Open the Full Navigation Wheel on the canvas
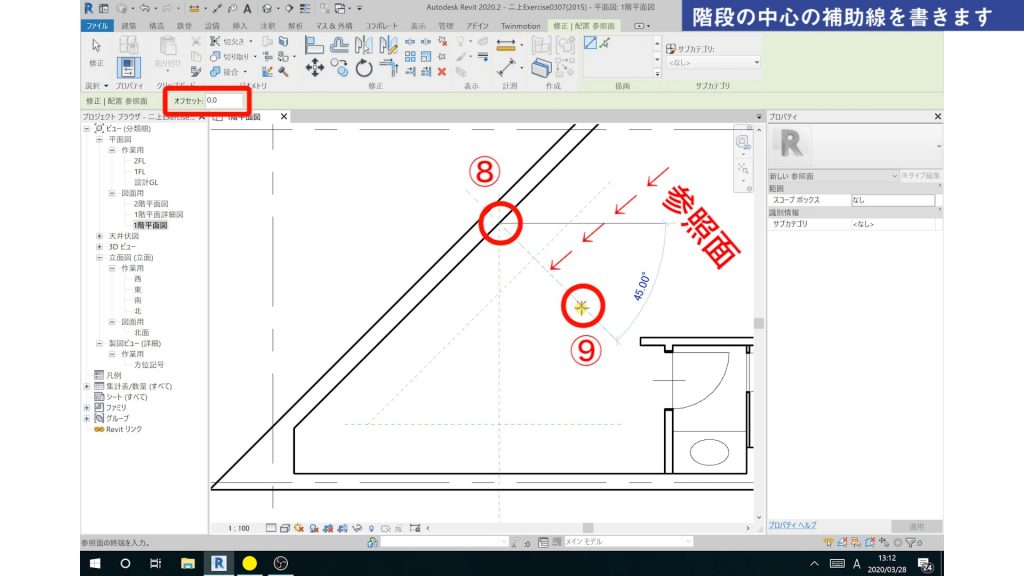 click(742, 141)
